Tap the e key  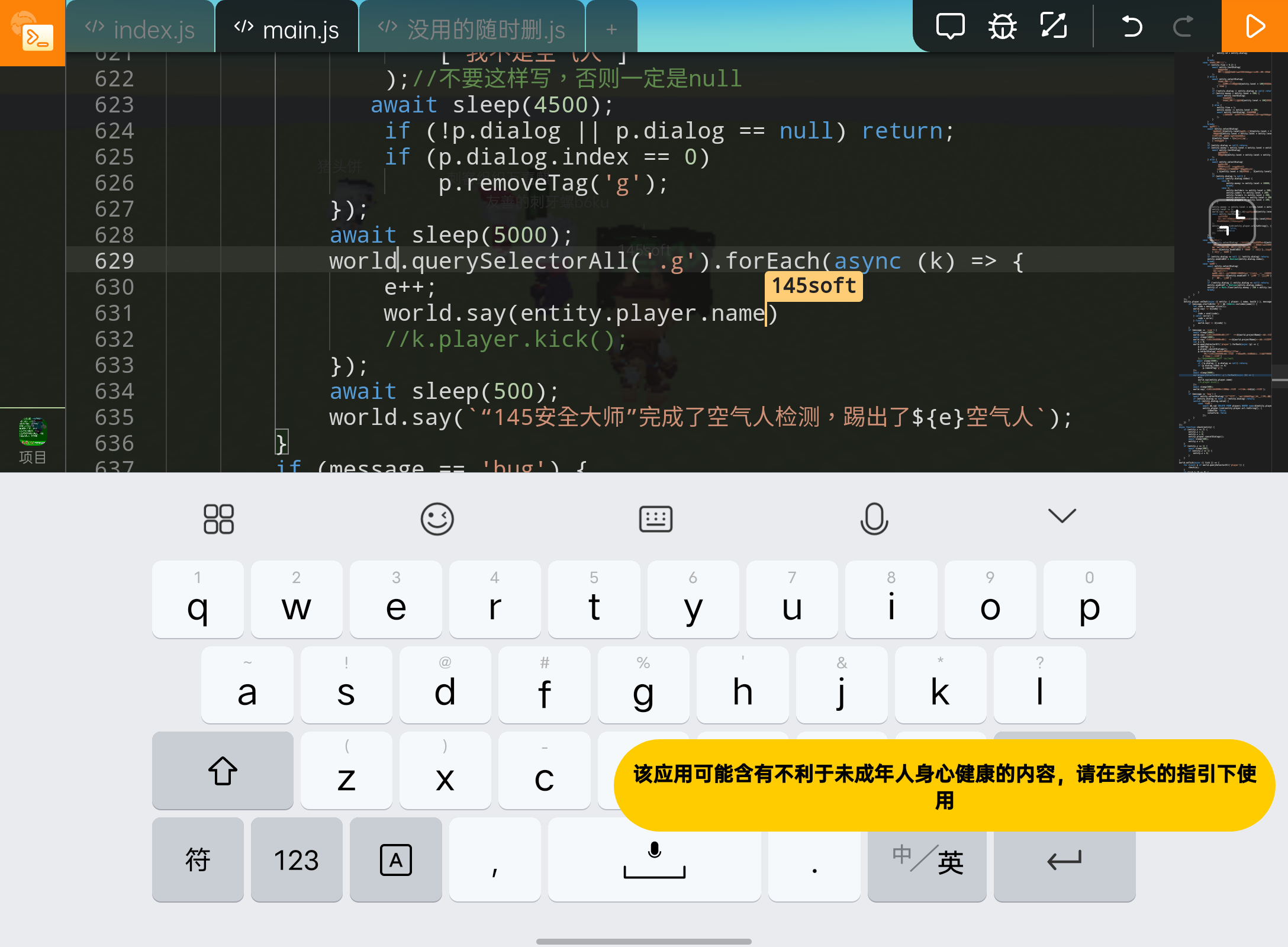click(x=396, y=599)
